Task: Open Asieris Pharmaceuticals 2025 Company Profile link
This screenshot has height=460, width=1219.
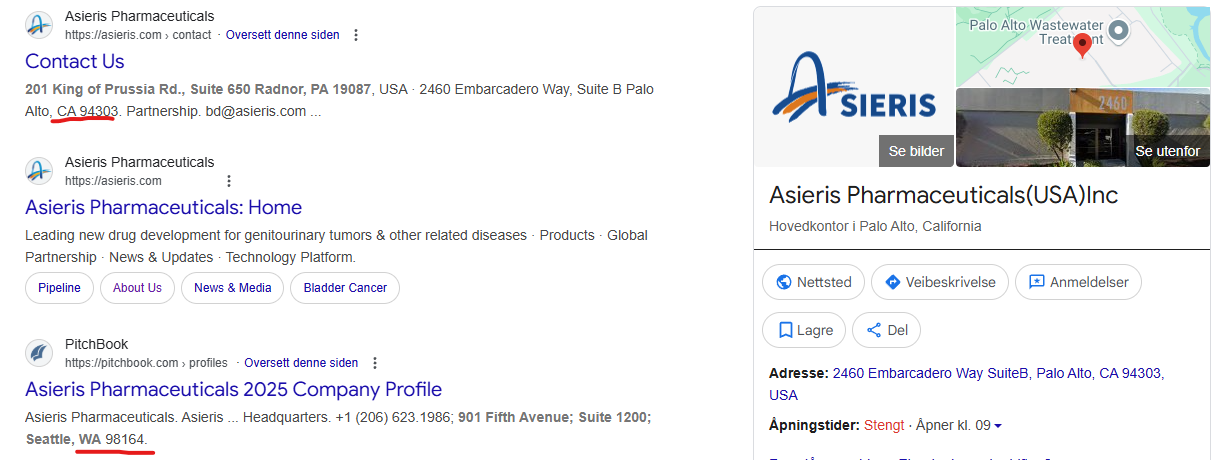Action: tap(233, 389)
